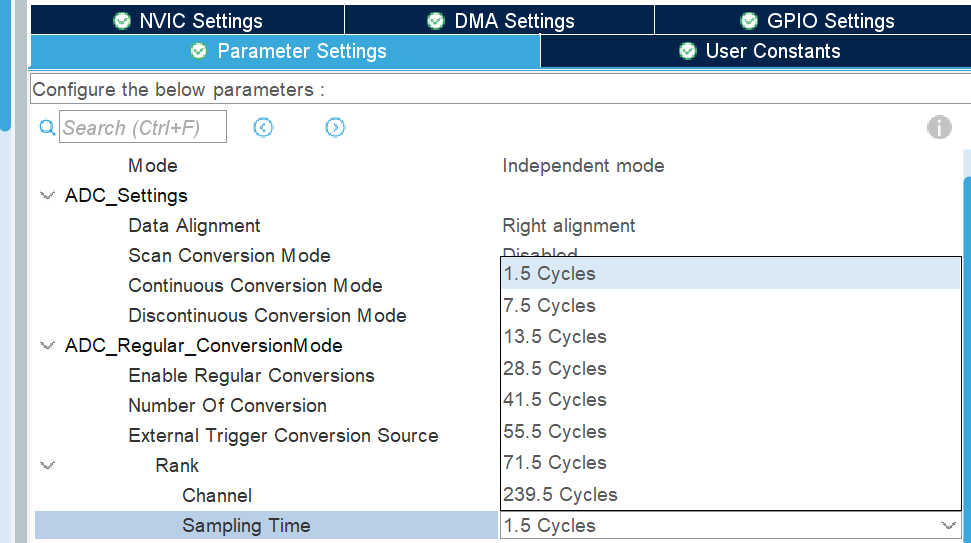Collapse the ADC_Regular_ConversionMode section
Screen dimensions: 971x543
point(47,346)
